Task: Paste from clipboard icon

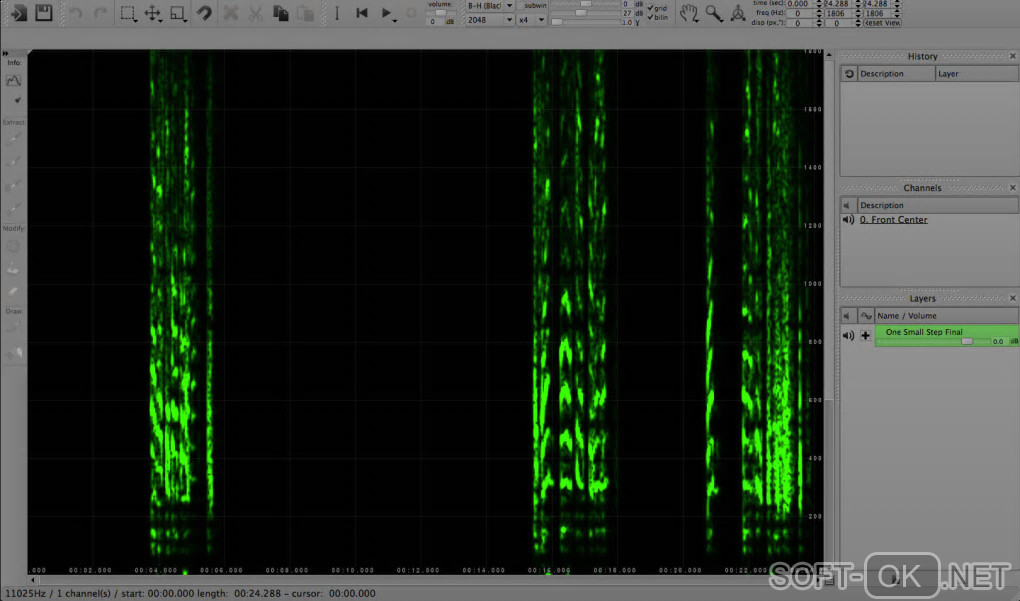Action: tap(305, 13)
